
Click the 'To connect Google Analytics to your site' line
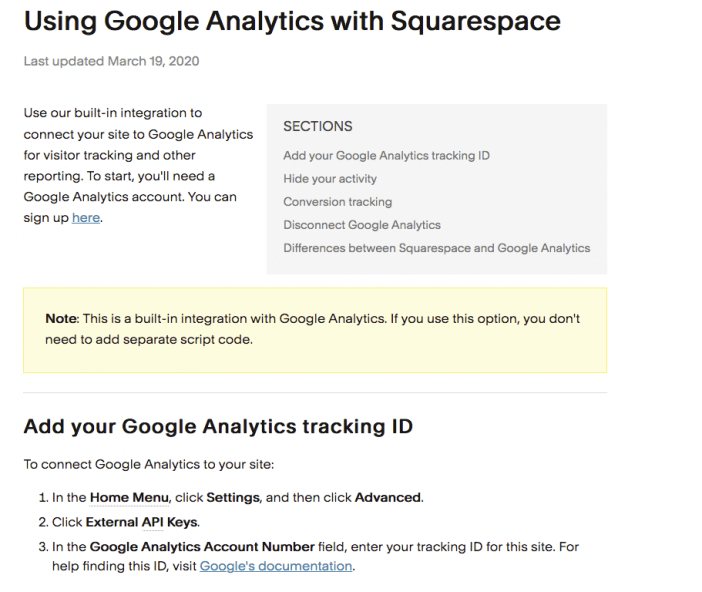pos(149,464)
